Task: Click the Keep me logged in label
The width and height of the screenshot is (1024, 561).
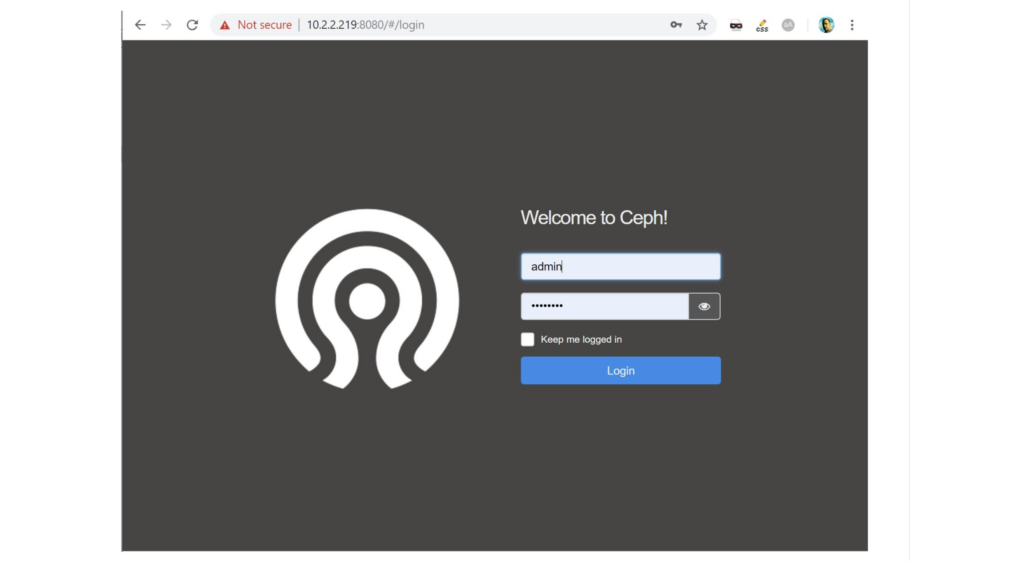Action: pos(581,340)
